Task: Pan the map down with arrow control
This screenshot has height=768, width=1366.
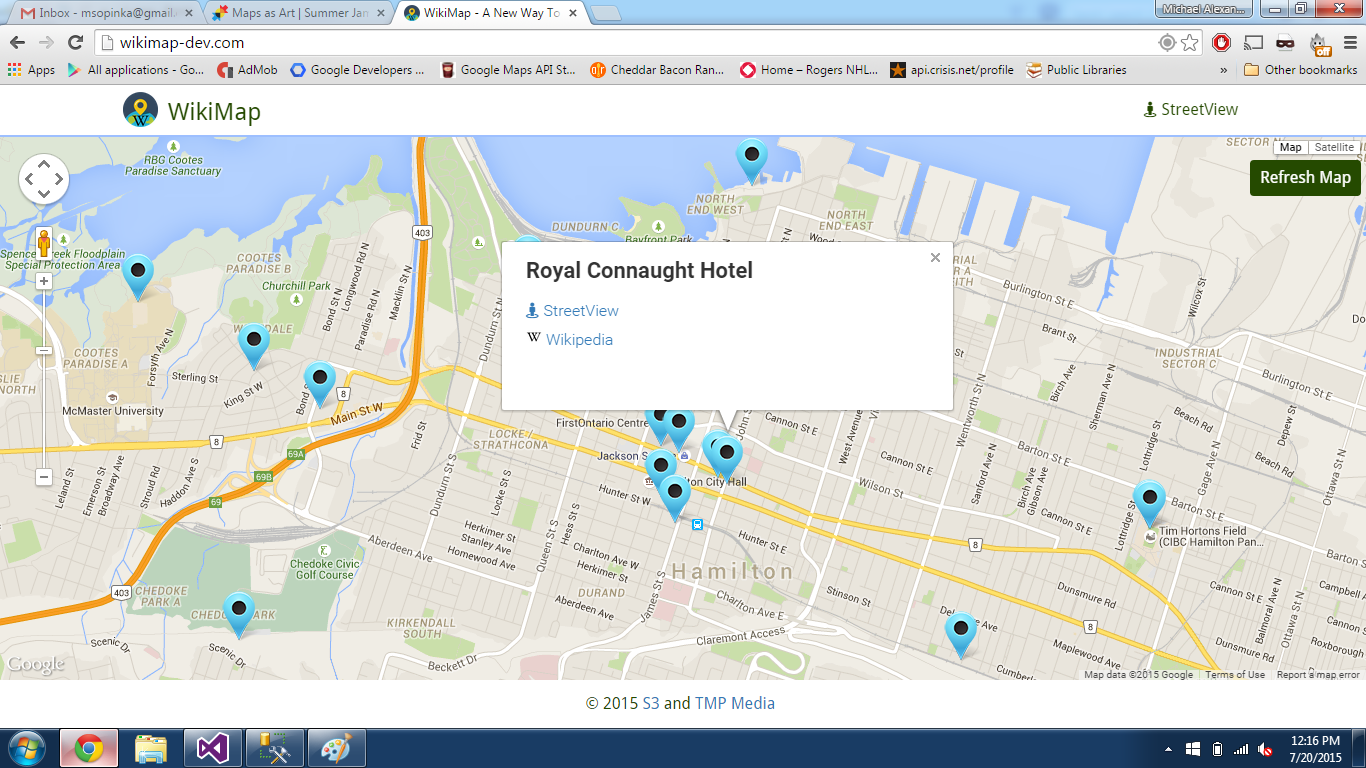Action: [44, 195]
